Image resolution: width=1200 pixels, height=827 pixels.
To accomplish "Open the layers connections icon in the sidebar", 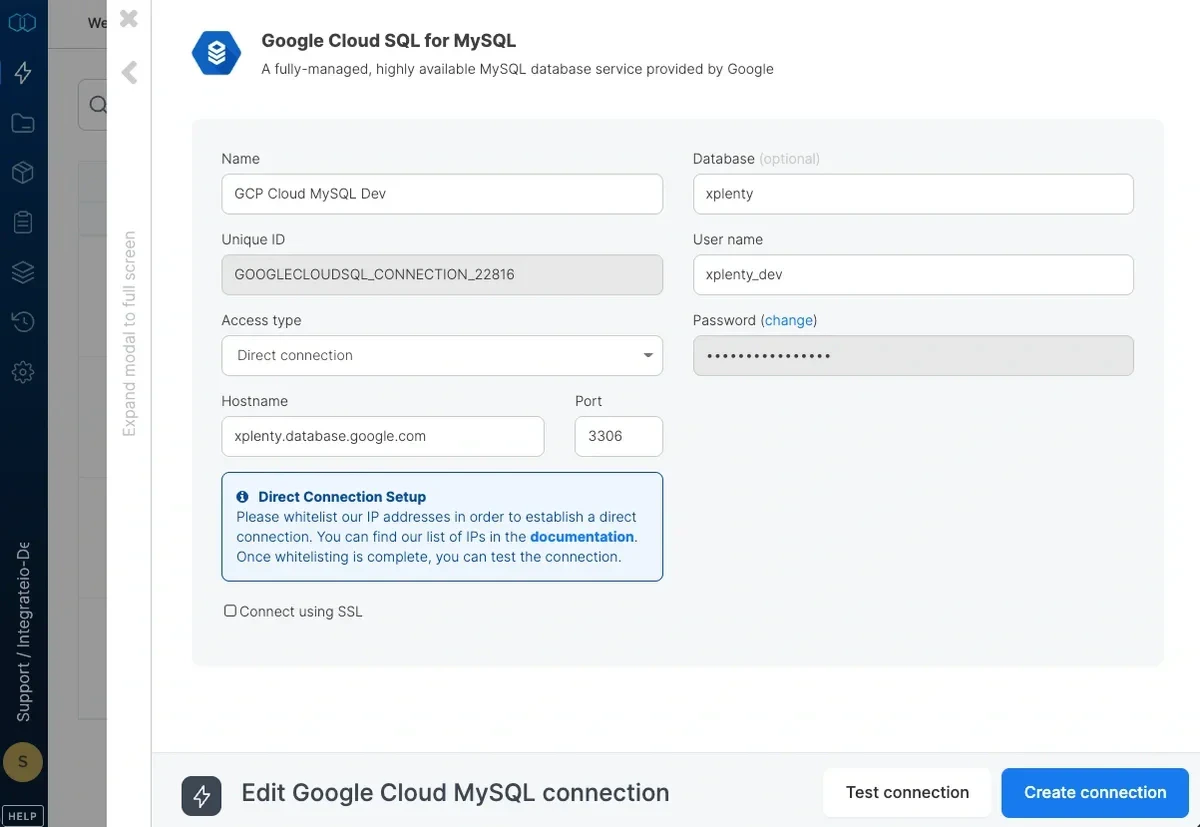I will coord(22,271).
